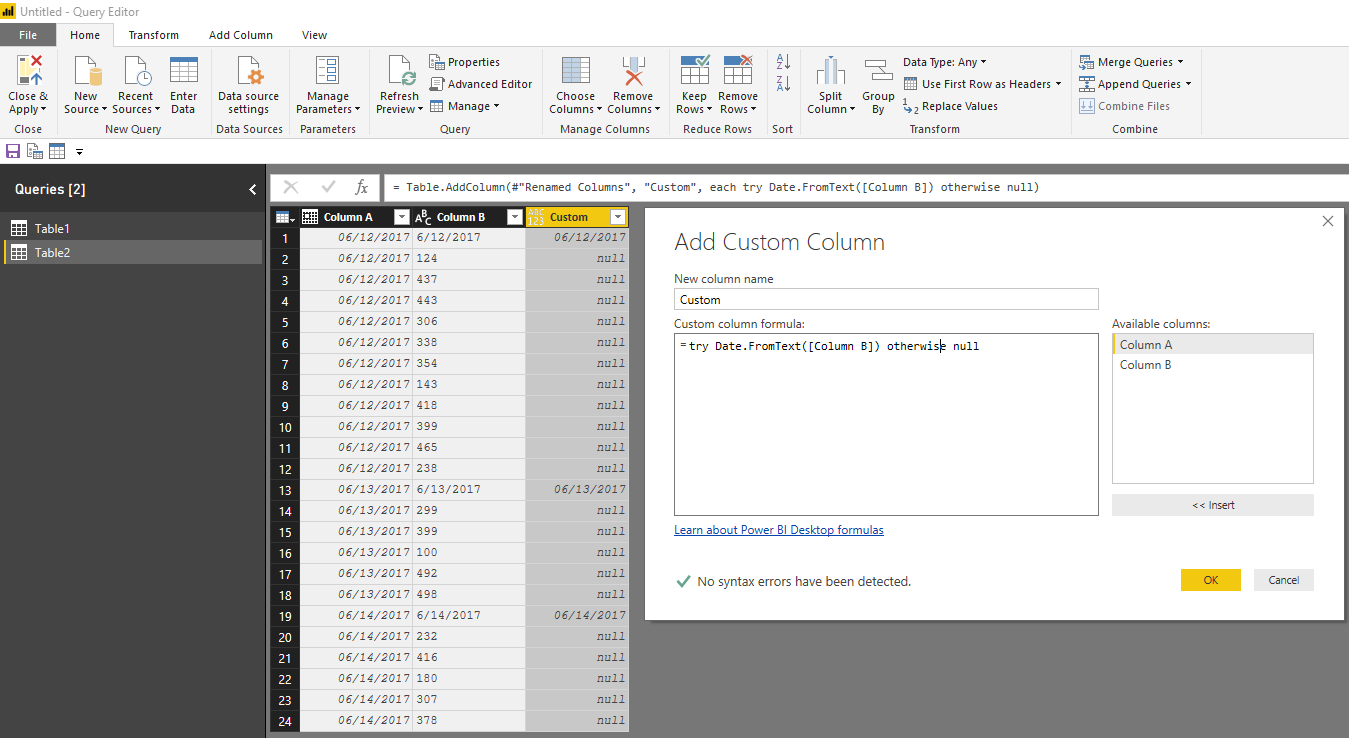Click the Choose Columns icon
This screenshot has height=738, width=1349.
576,71
